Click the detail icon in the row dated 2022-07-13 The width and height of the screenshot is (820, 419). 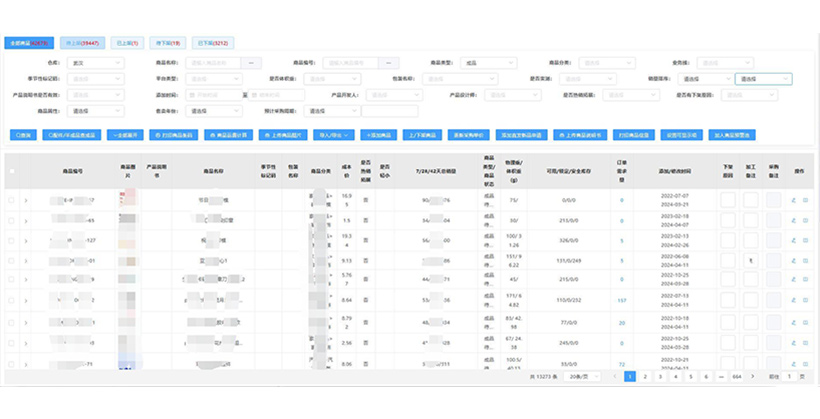pos(806,302)
